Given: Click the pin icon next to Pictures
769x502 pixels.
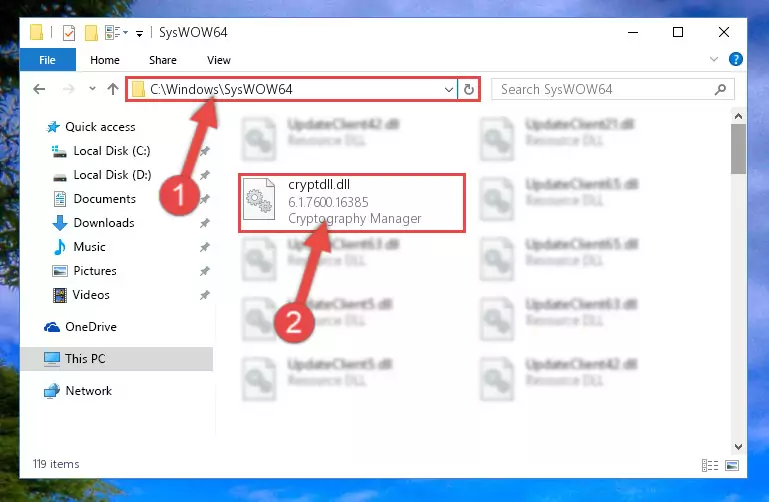Looking at the screenshot, I should point(205,271).
